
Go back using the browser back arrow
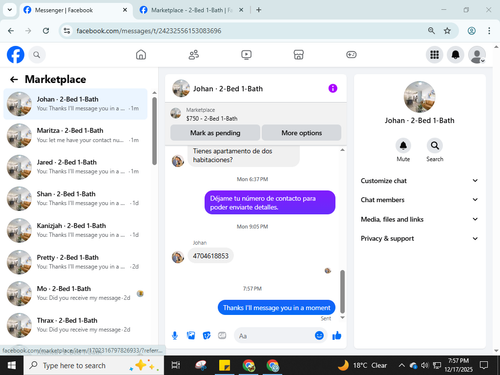(11, 31)
